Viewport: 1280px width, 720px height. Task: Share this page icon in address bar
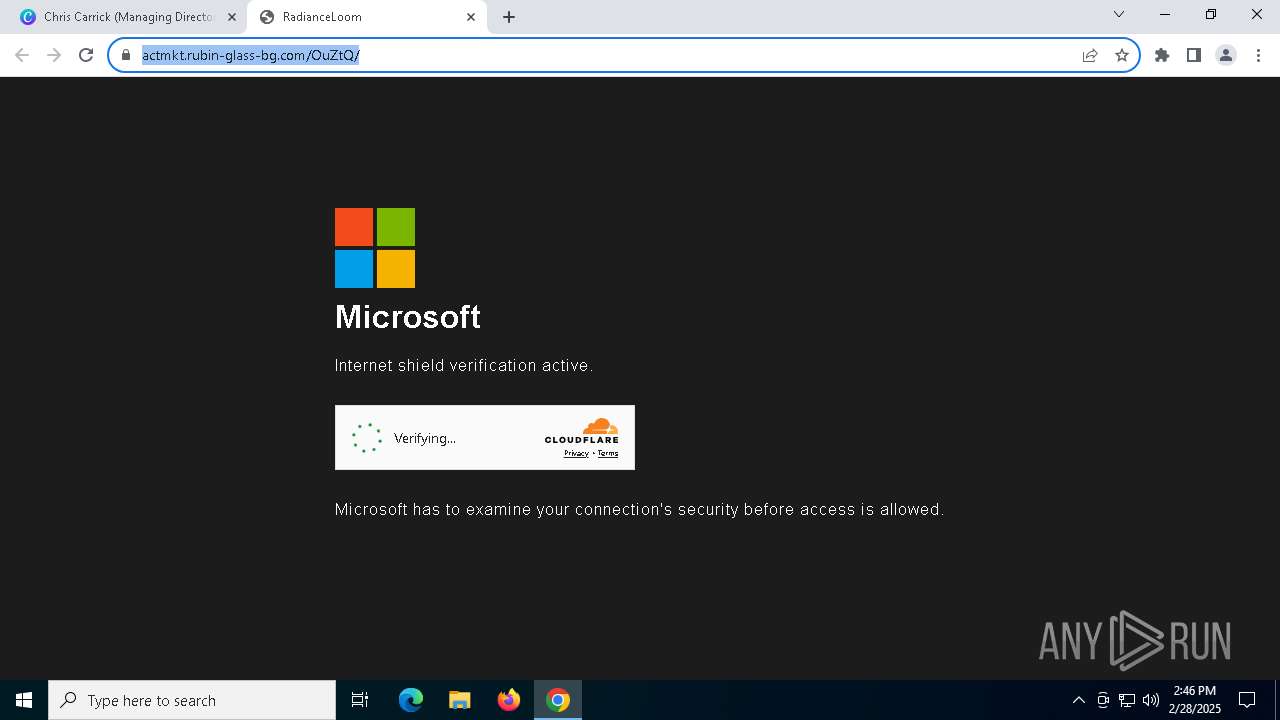(1090, 55)
